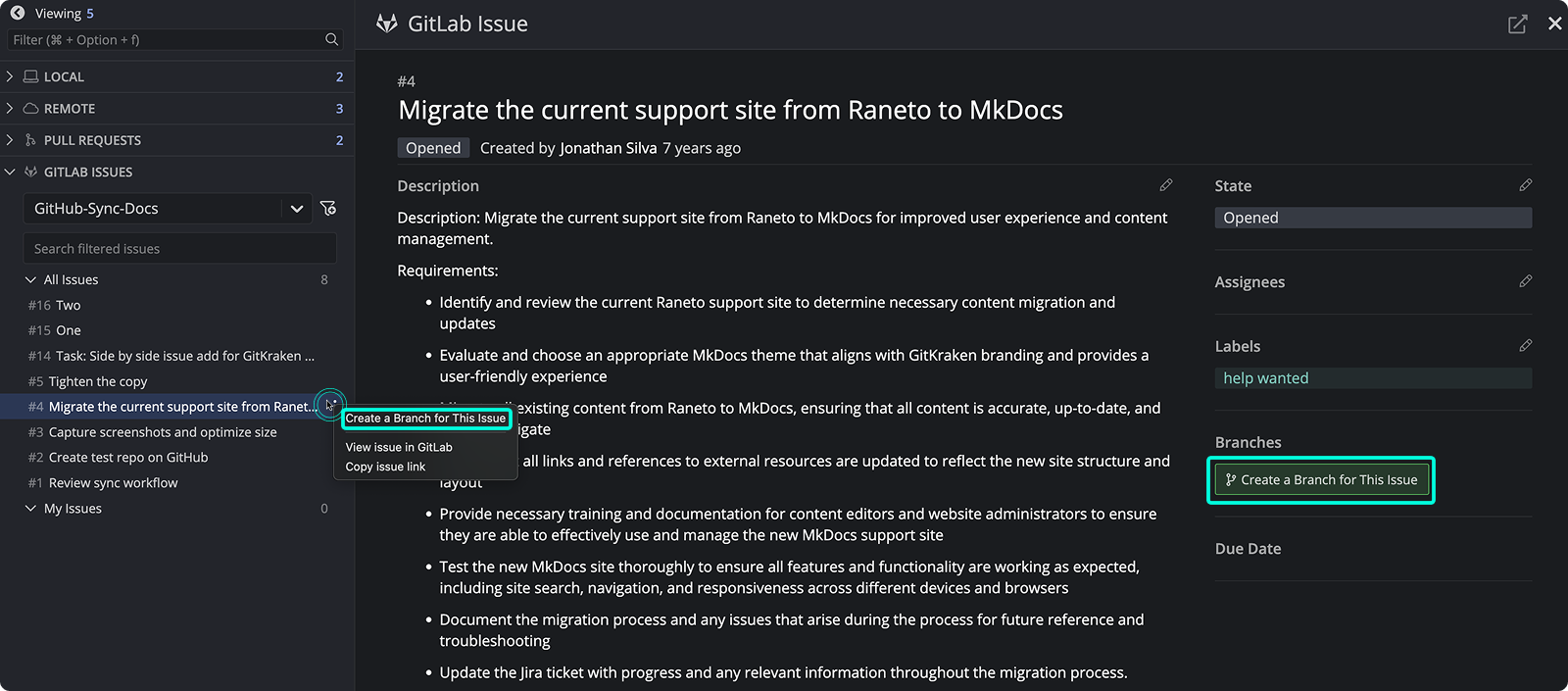Viewport: 1568px width, 691px height.
Task: Expand the PULL REQUESTS section
Action: coord(10,140)
